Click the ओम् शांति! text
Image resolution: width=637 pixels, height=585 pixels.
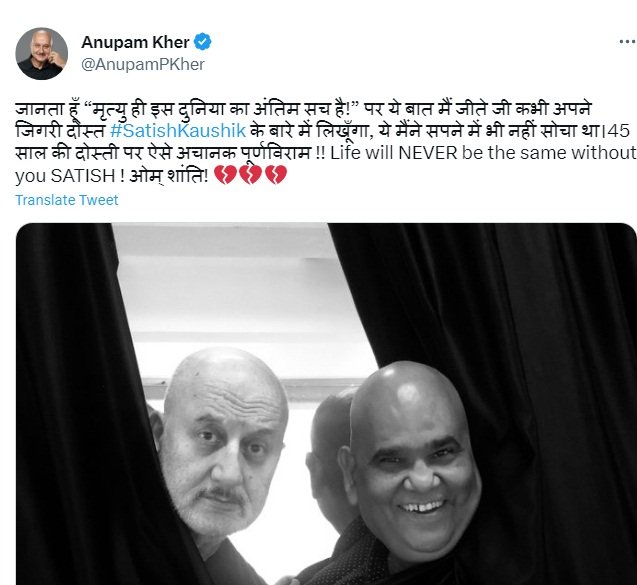click(169, 176)
